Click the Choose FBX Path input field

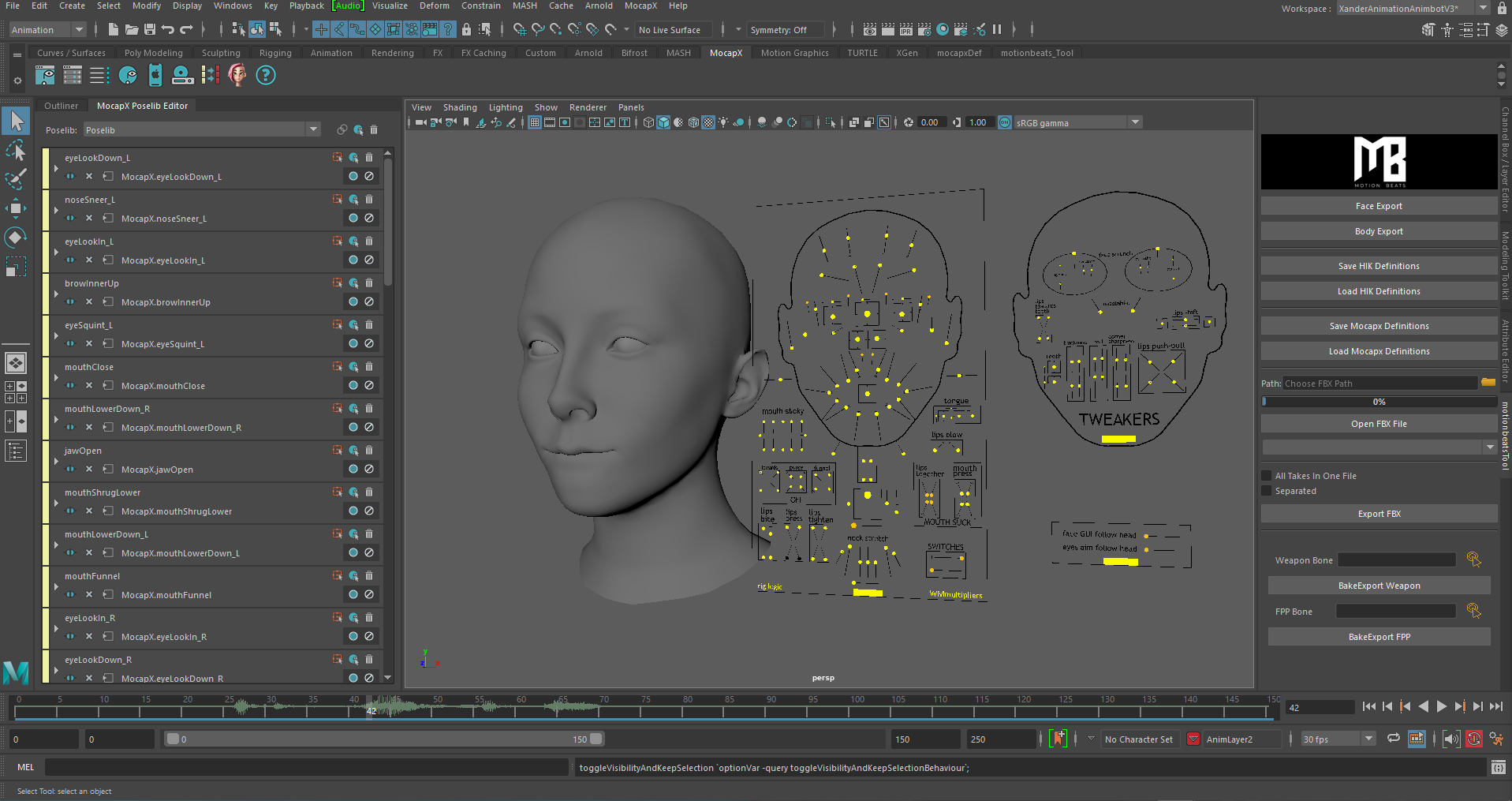tap(1379, 384)
